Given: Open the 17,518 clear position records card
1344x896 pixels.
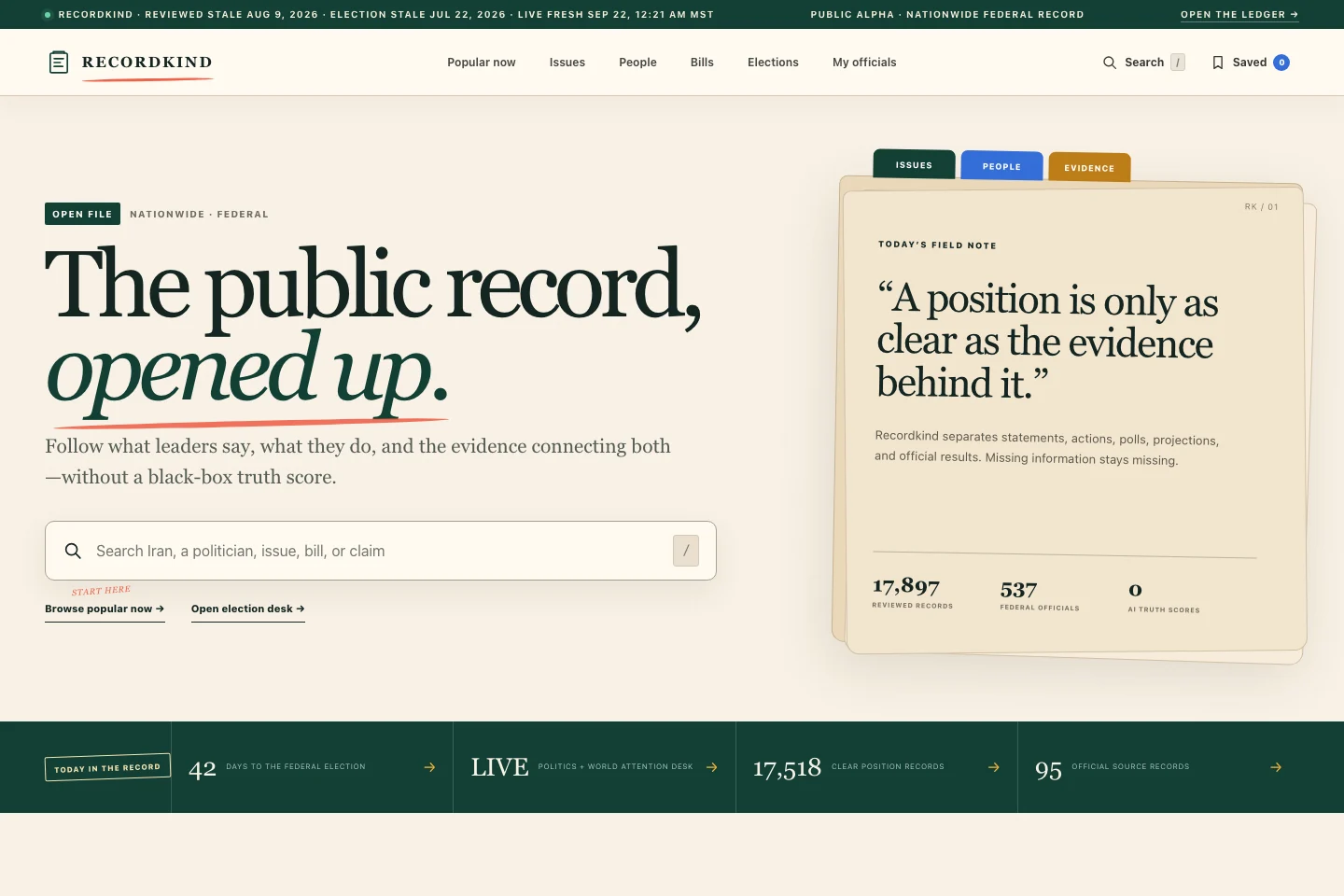Looking at the screenshot, I should click(x=876, y=767).
